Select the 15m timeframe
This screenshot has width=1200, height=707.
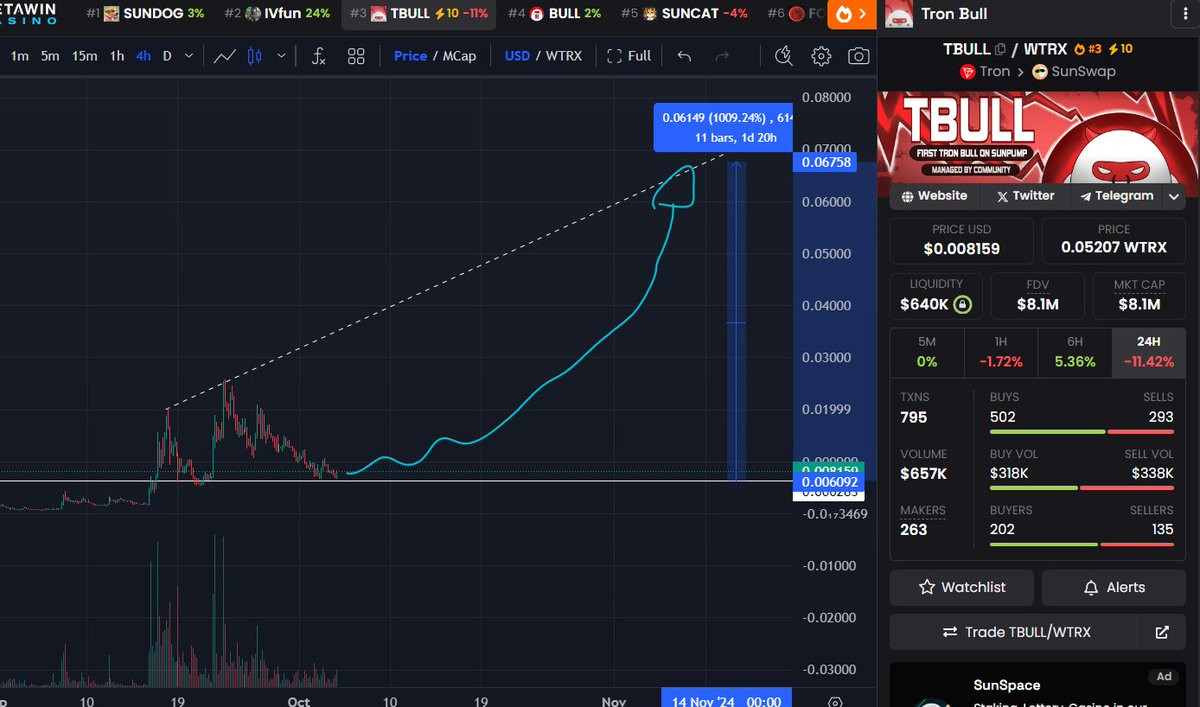[x=85, y=56]
